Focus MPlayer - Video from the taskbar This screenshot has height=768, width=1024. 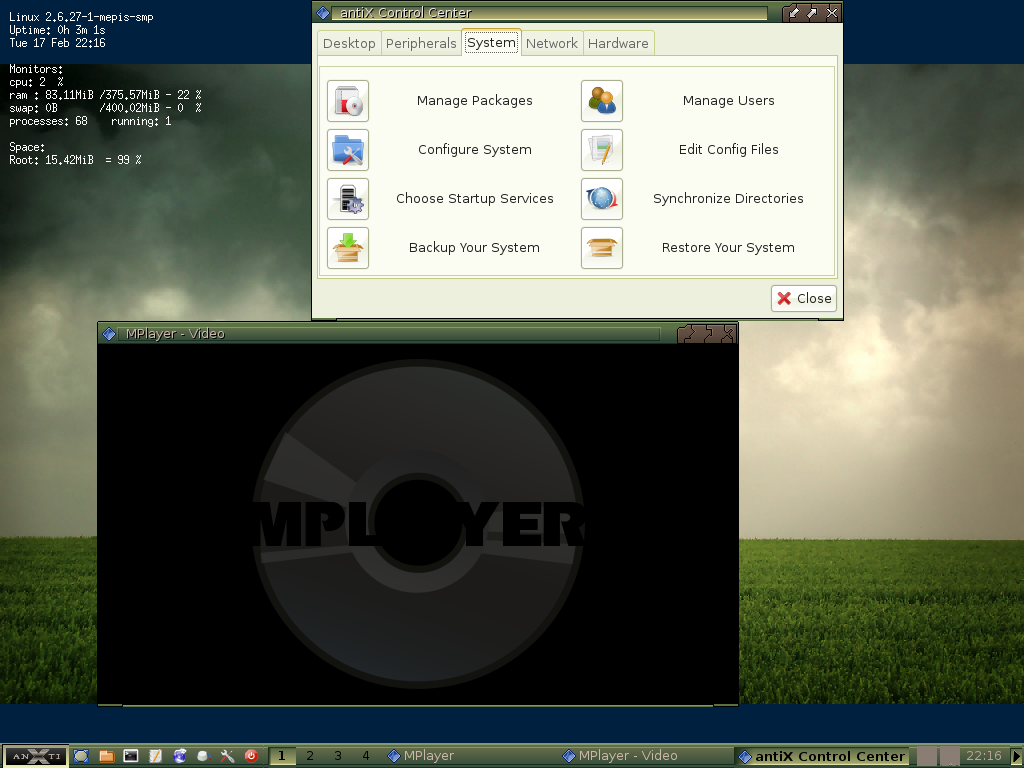pos(645,756)
